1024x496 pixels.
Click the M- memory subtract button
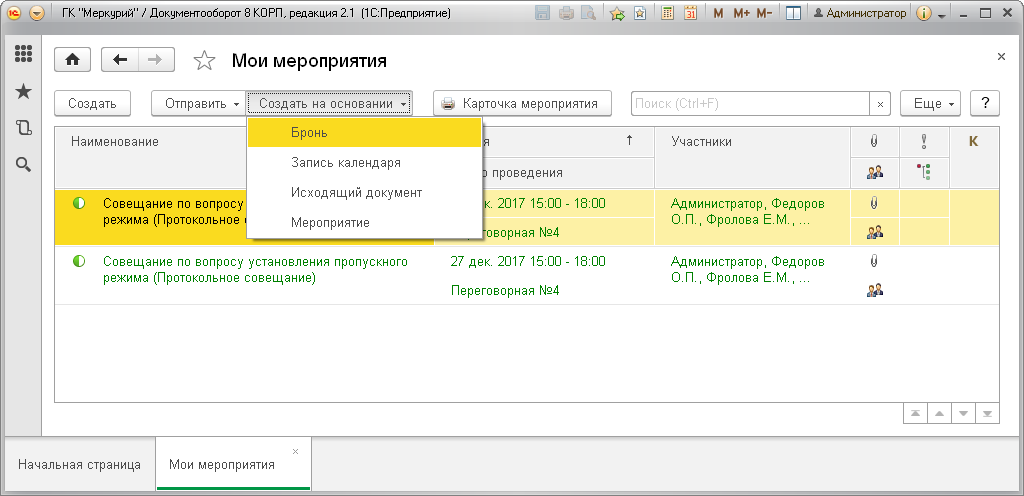[x=764, y=13]
